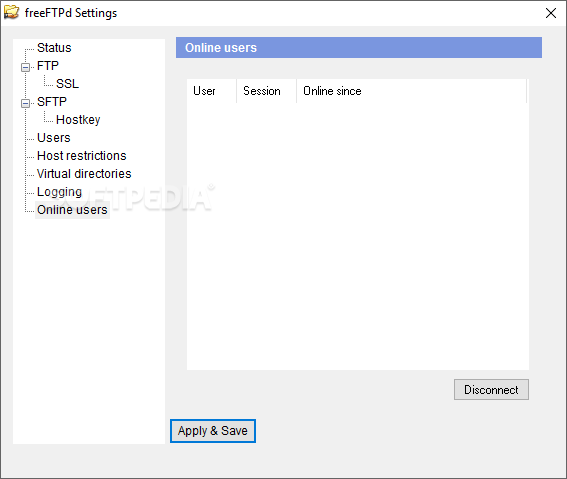This screenshot has height=479, width=567.
Task: Open the SSL settings under FTP
Action: (x=67, y=84)
